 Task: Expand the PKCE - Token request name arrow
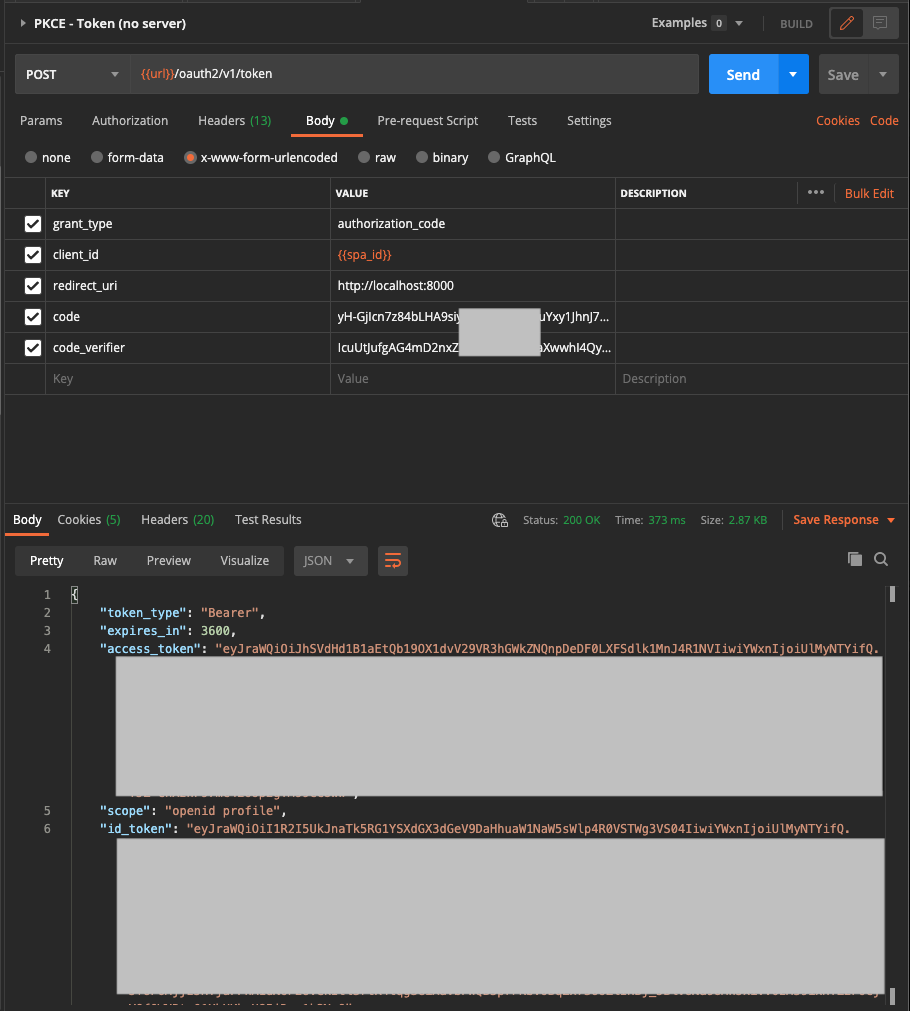pyautogui.click(x=23, y=23)
